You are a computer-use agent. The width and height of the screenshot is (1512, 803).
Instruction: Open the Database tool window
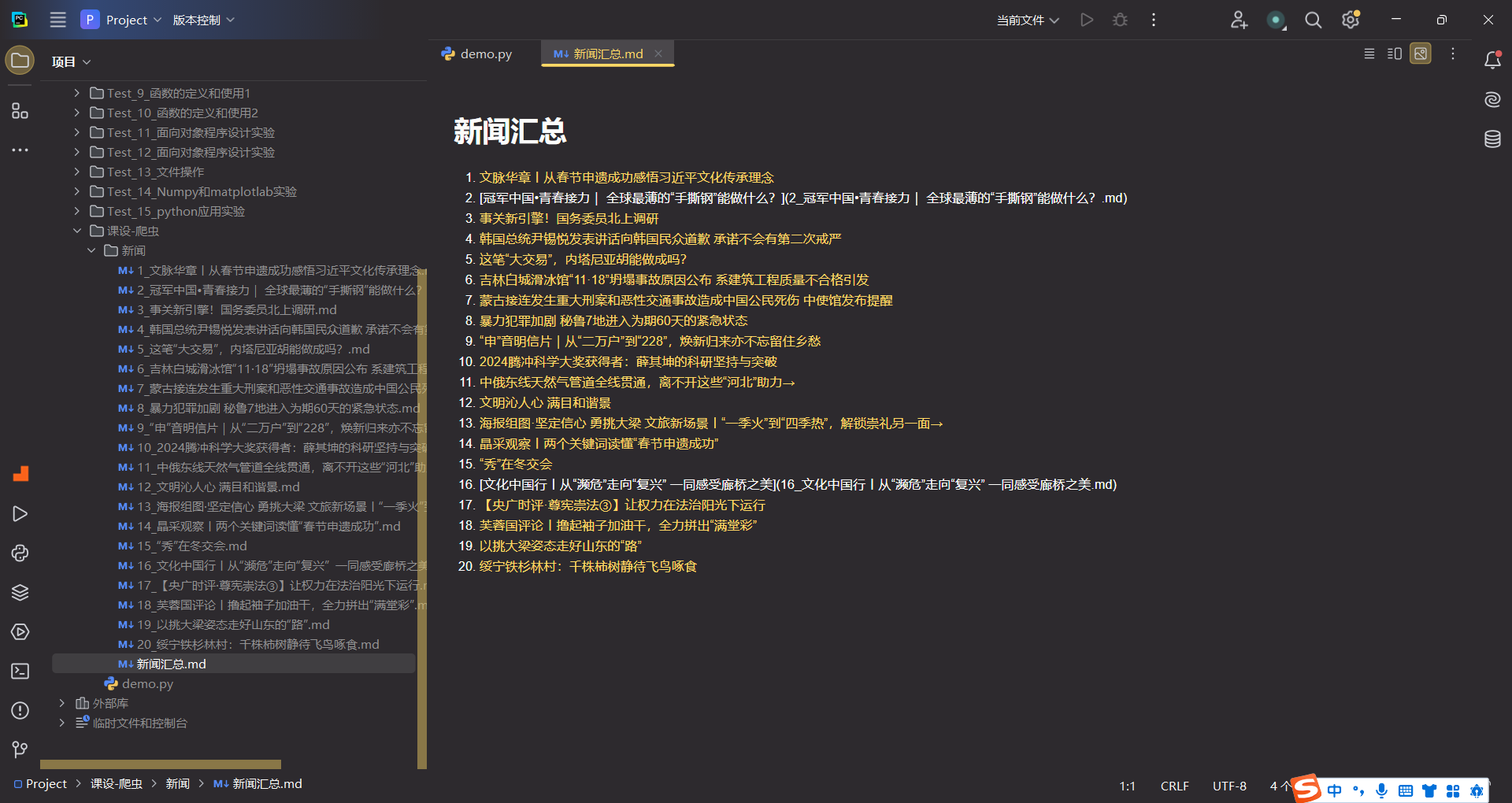point(1492,139)
